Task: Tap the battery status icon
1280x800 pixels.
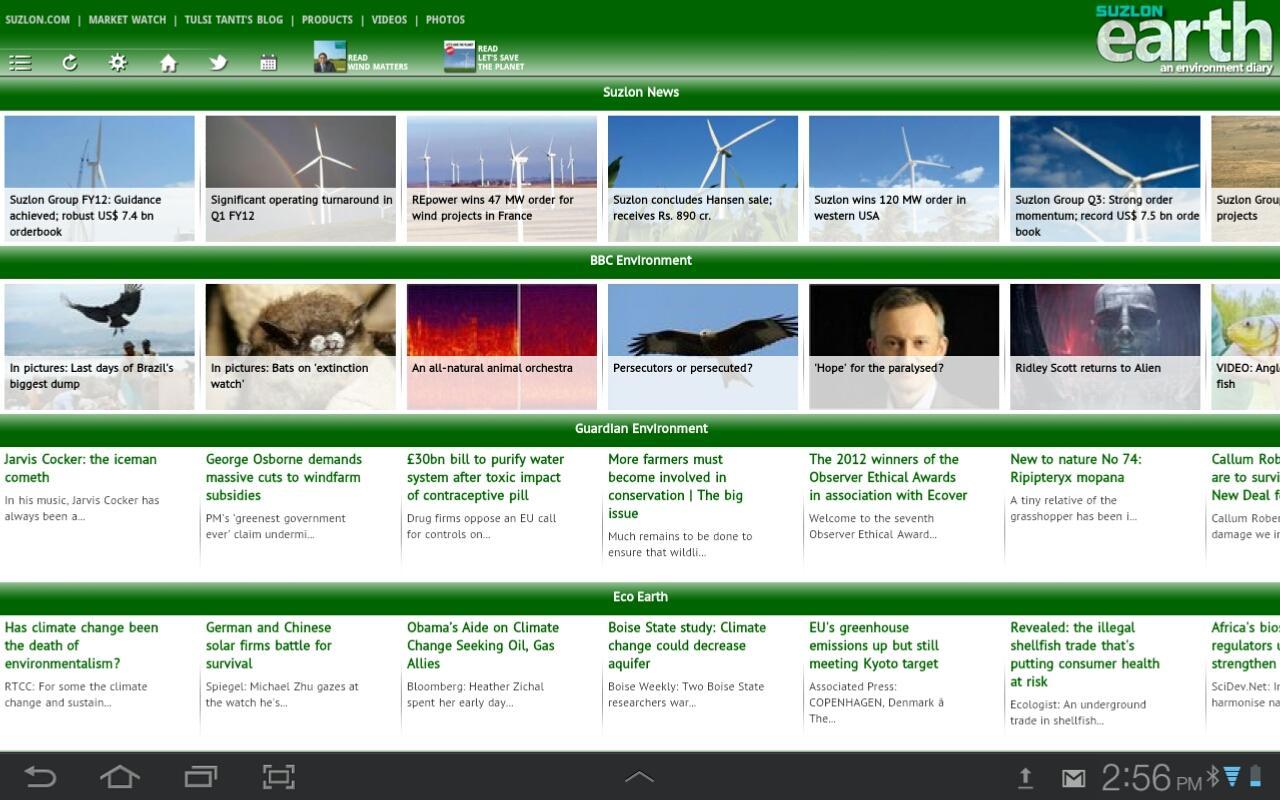Action: (1256, 776)
